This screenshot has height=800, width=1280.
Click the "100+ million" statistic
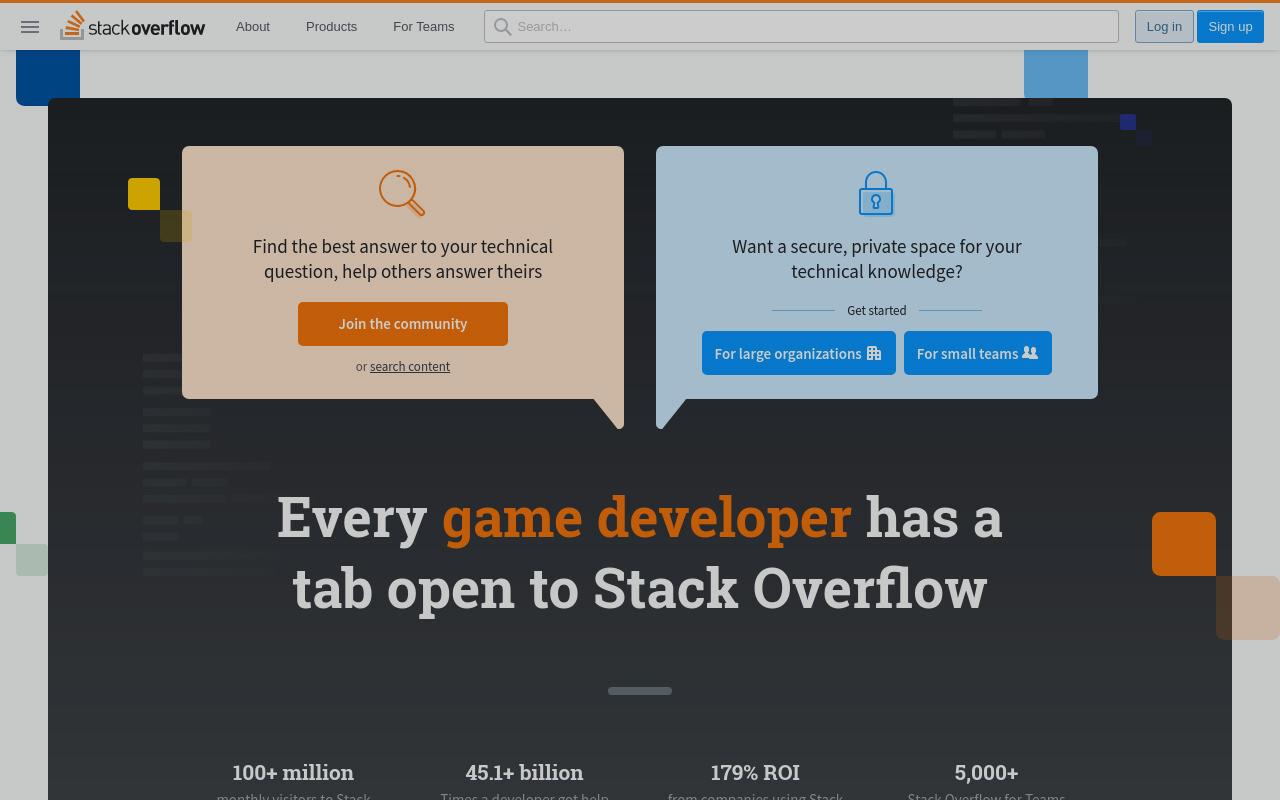(293, 772)
